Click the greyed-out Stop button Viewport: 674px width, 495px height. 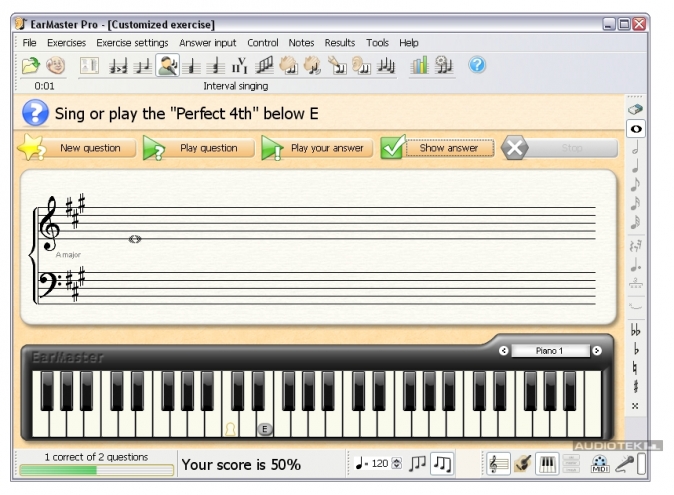point(560,148)
